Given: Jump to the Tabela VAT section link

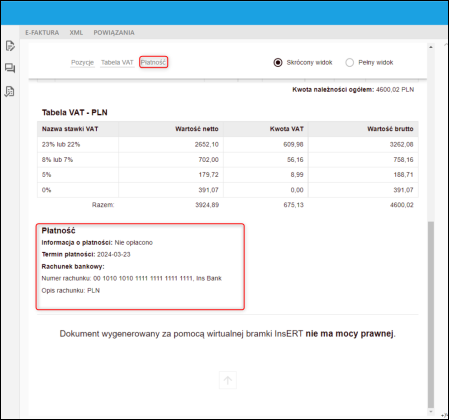Looking at the screenshot, I should (x=117, y=62).
